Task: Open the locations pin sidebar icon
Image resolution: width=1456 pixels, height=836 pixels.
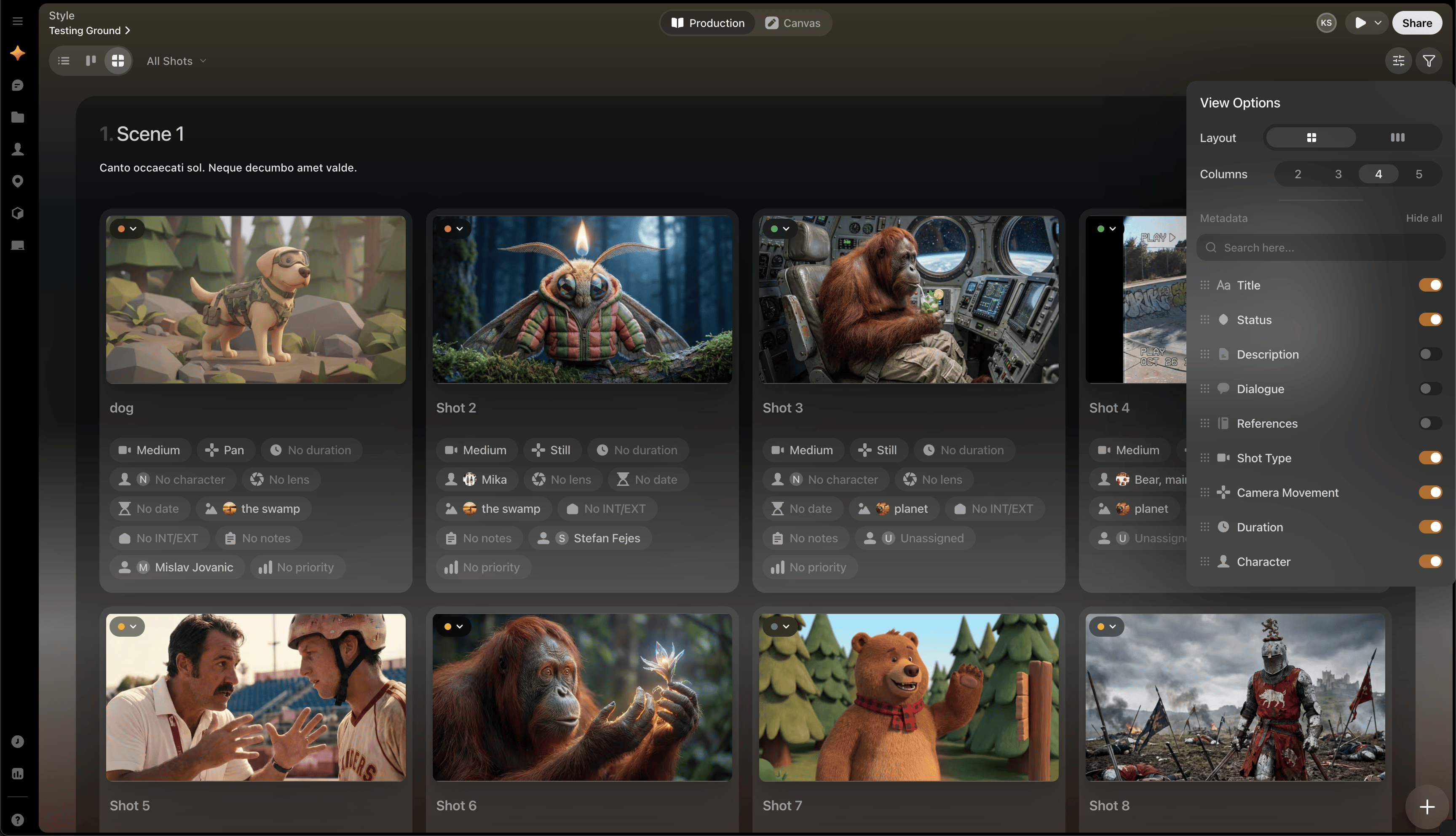Action: click(18, 182)
